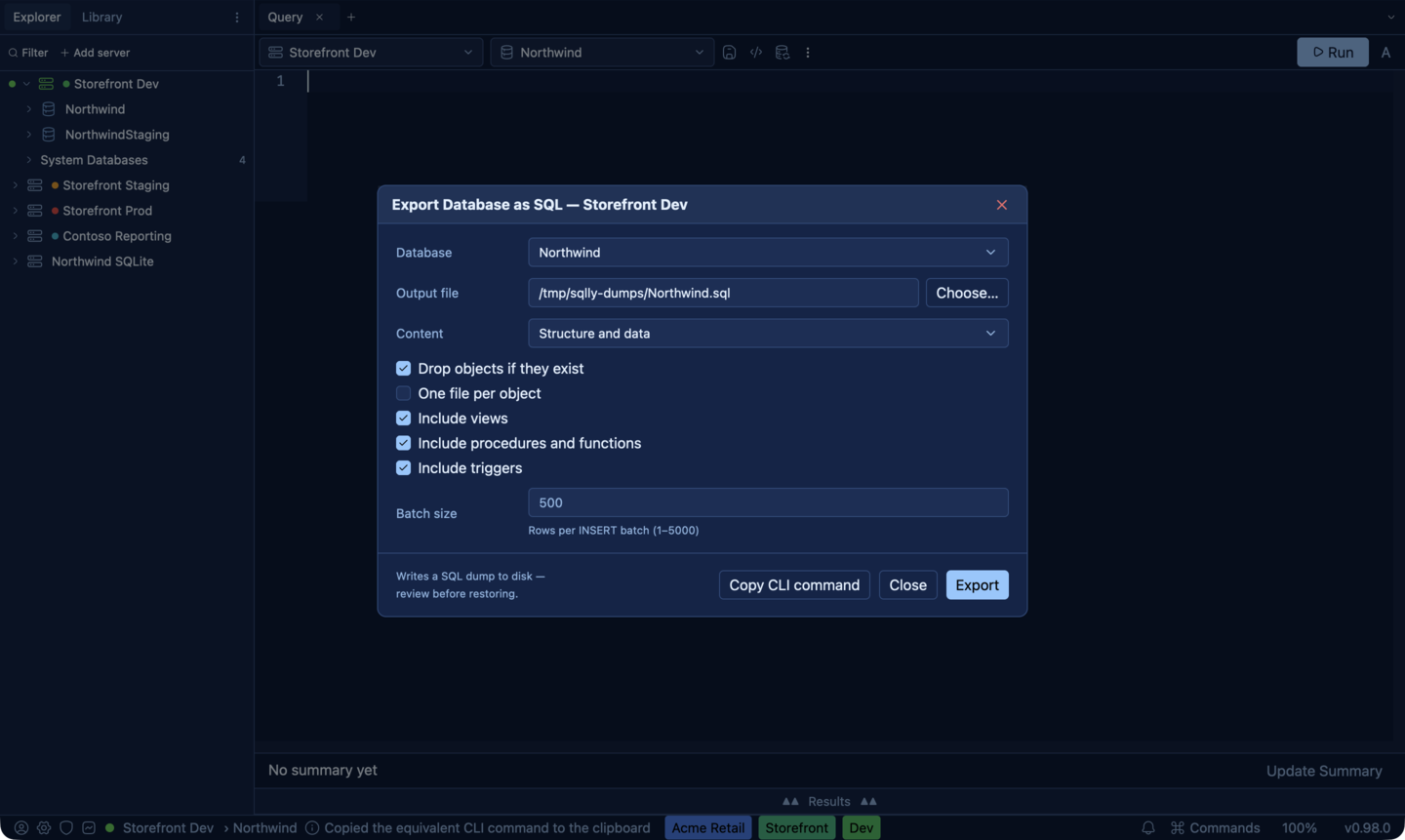Image resolution: width=1405 pixels, height=840 pixels.
Task: Toggle Include procedures and functions checkbox
Action: 403,443
